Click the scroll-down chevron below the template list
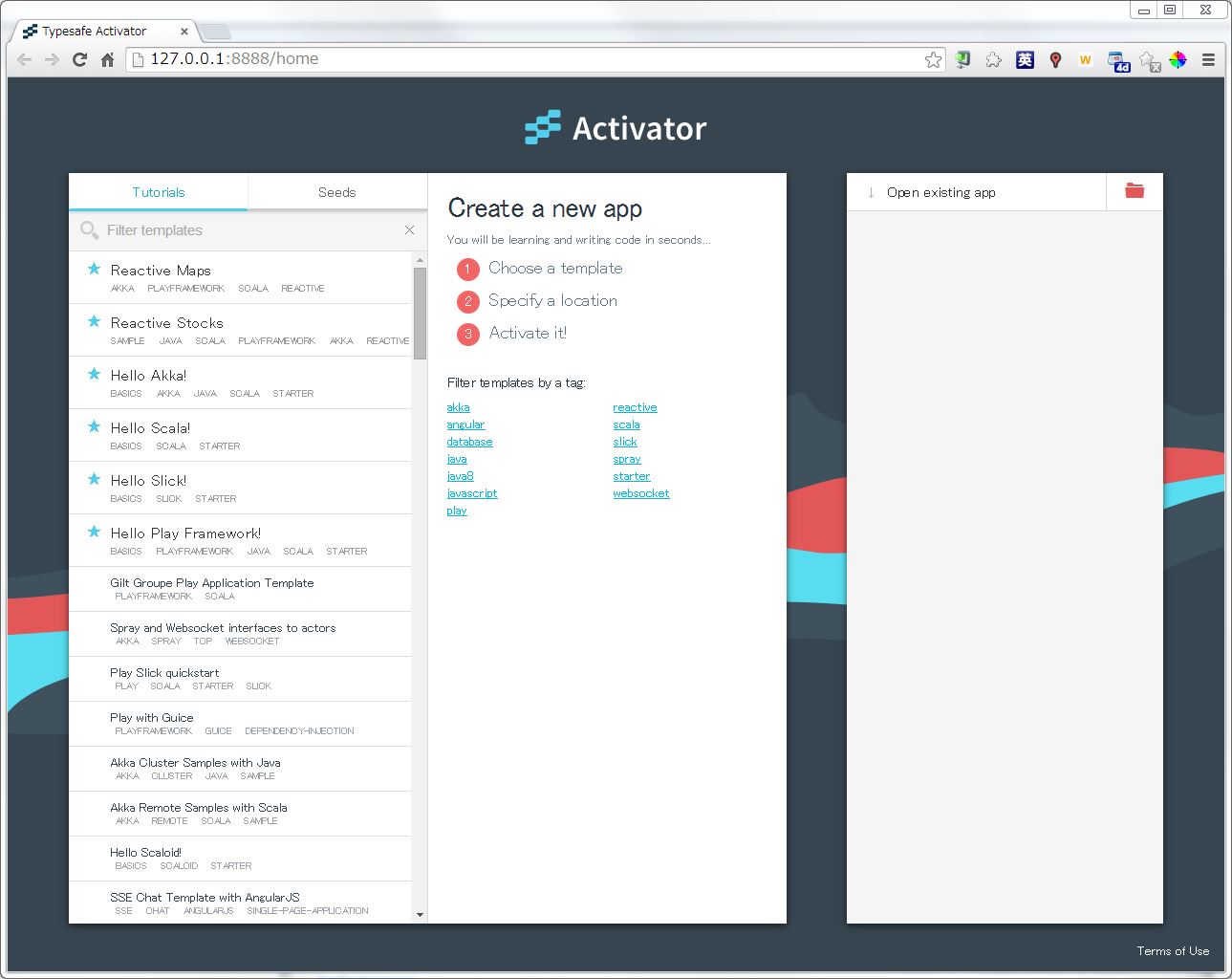 pyautogui.click(x=420, y=914)
